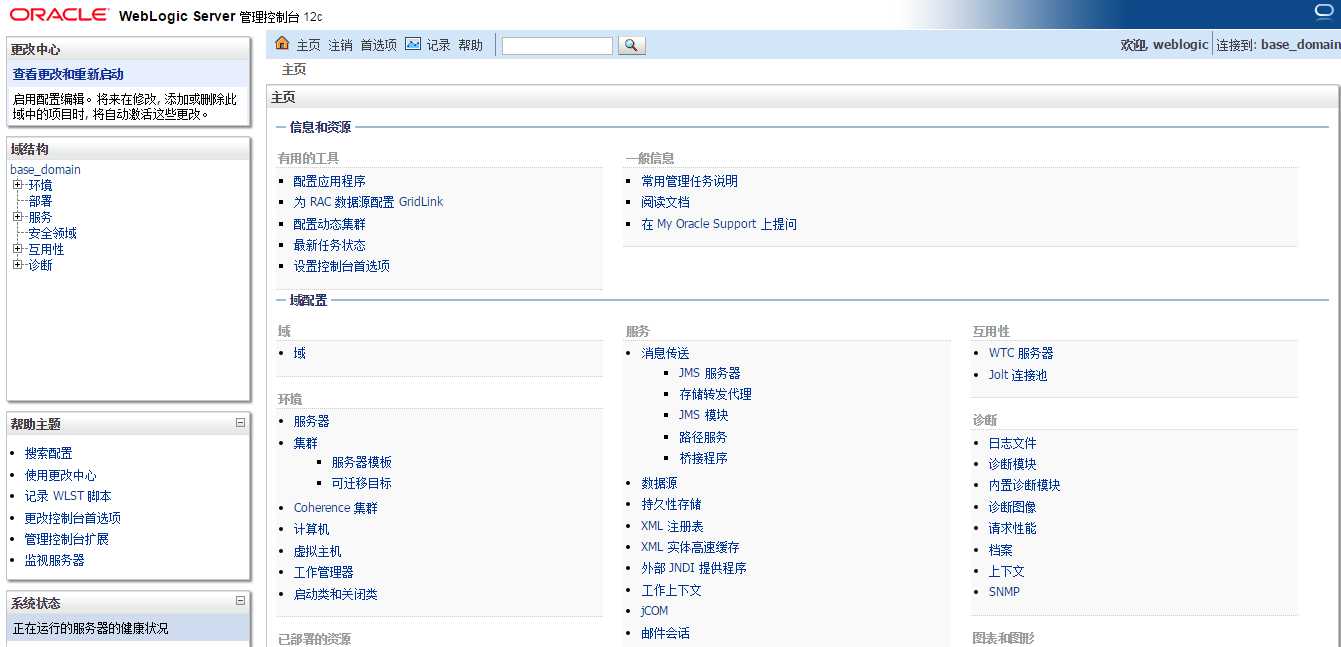
Task: Open Jolt 连接池 link
Action: [1018, 375]
